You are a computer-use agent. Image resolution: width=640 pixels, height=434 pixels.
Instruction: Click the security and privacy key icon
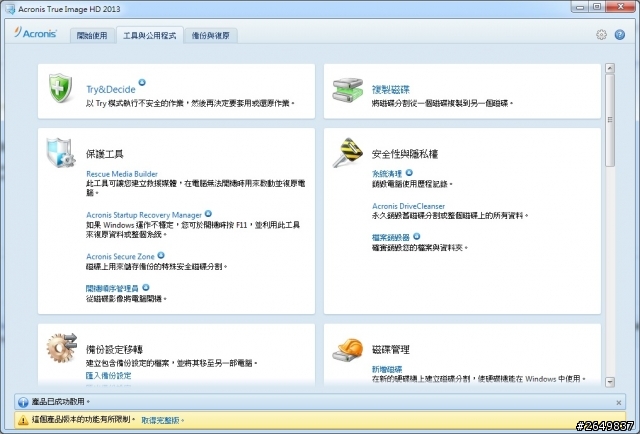click(x=347, y=152)
